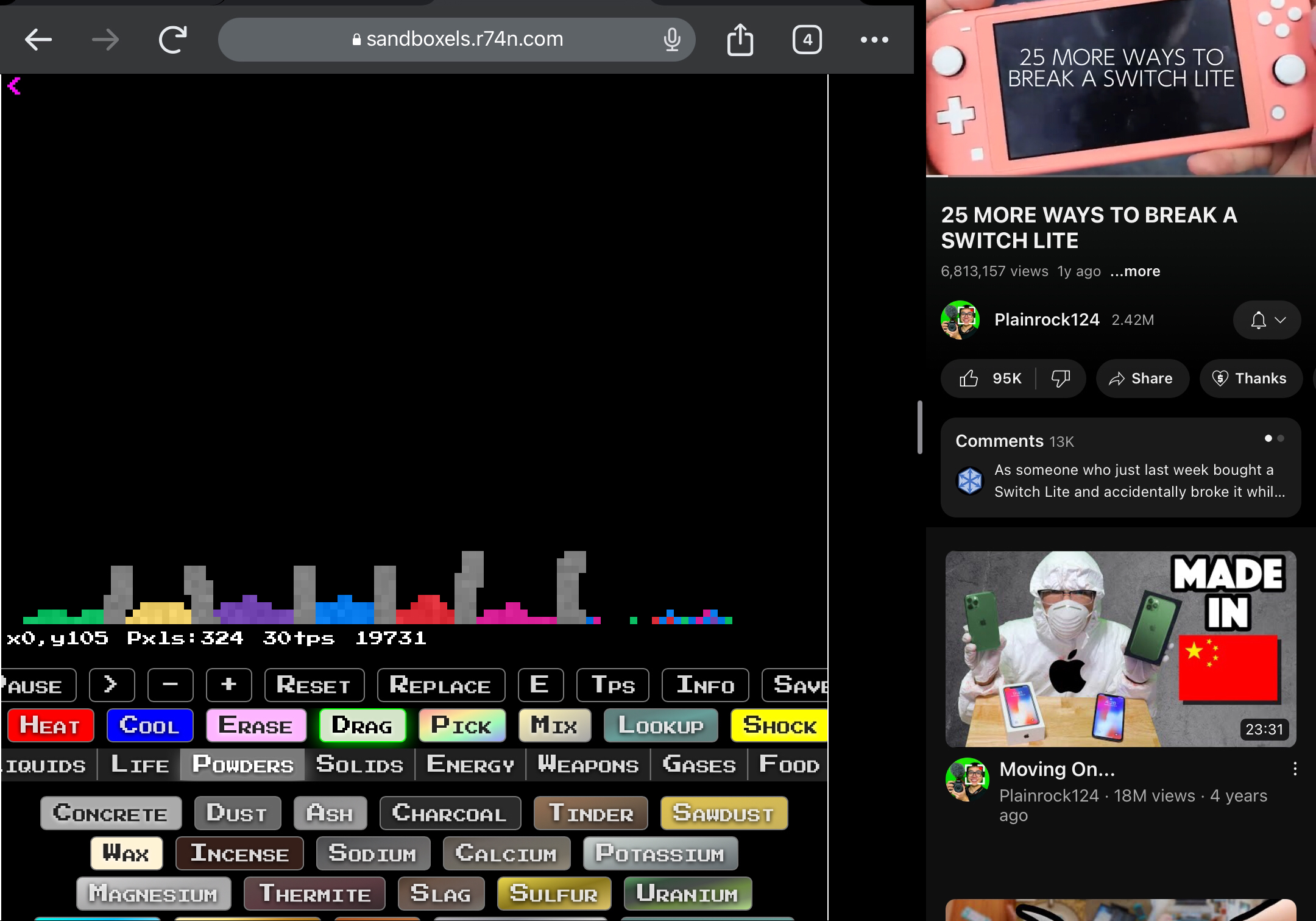Toggle Replace mode
This screenshot has height=921, width=1316.
(440, 685)
